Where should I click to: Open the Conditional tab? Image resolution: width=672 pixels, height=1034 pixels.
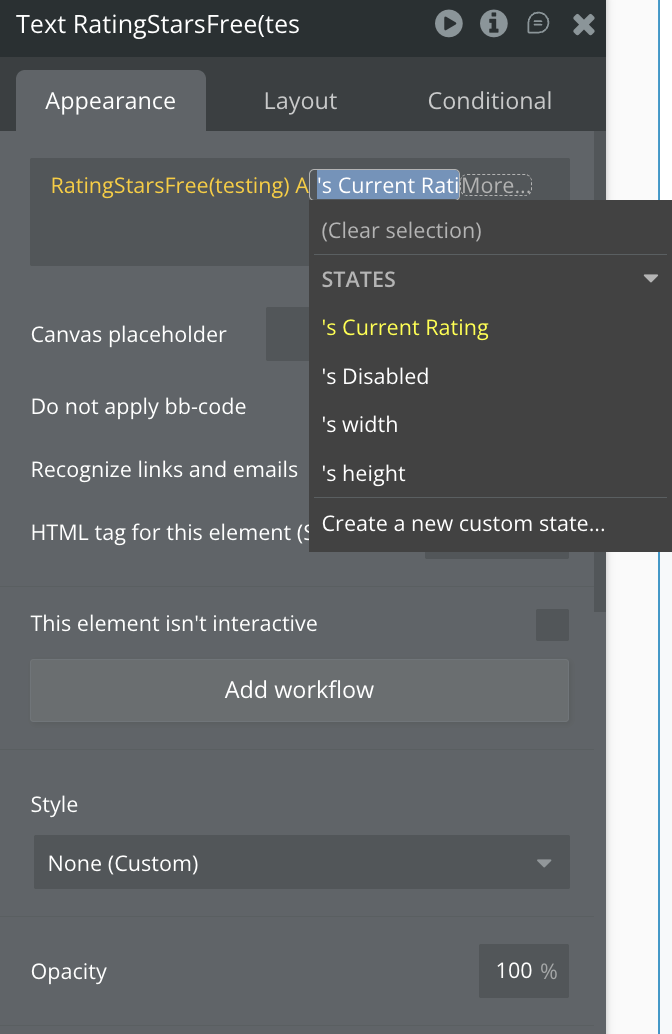(489, 101)
